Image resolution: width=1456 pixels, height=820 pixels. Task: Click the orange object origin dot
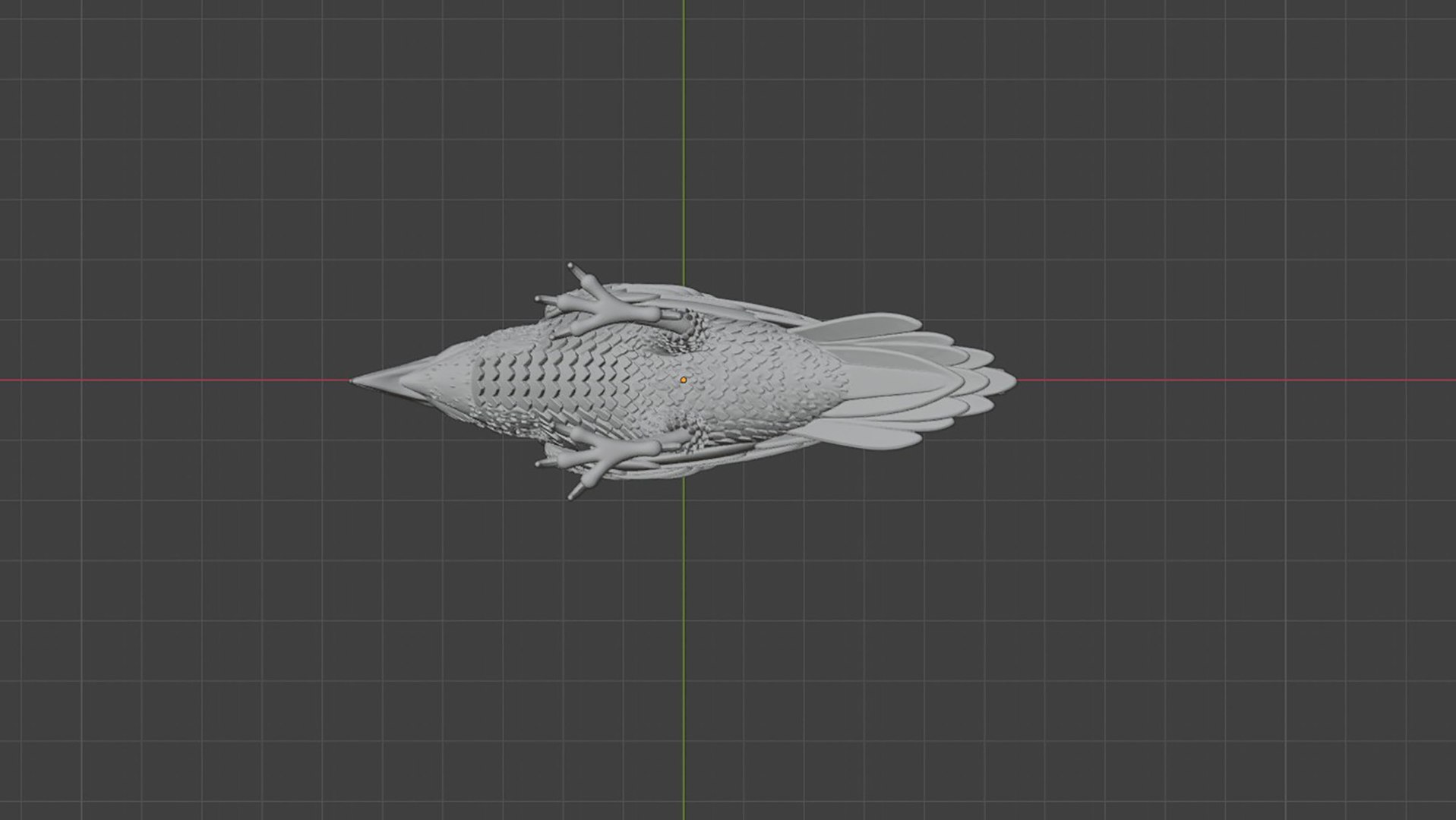pyautogui.click(x=684, y=379)
